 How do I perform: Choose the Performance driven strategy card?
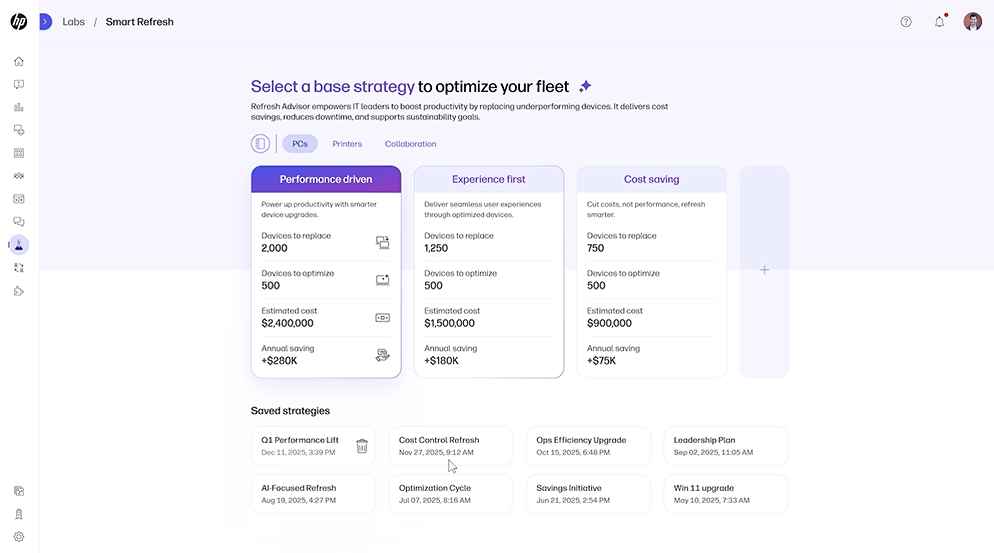[326, 179]
